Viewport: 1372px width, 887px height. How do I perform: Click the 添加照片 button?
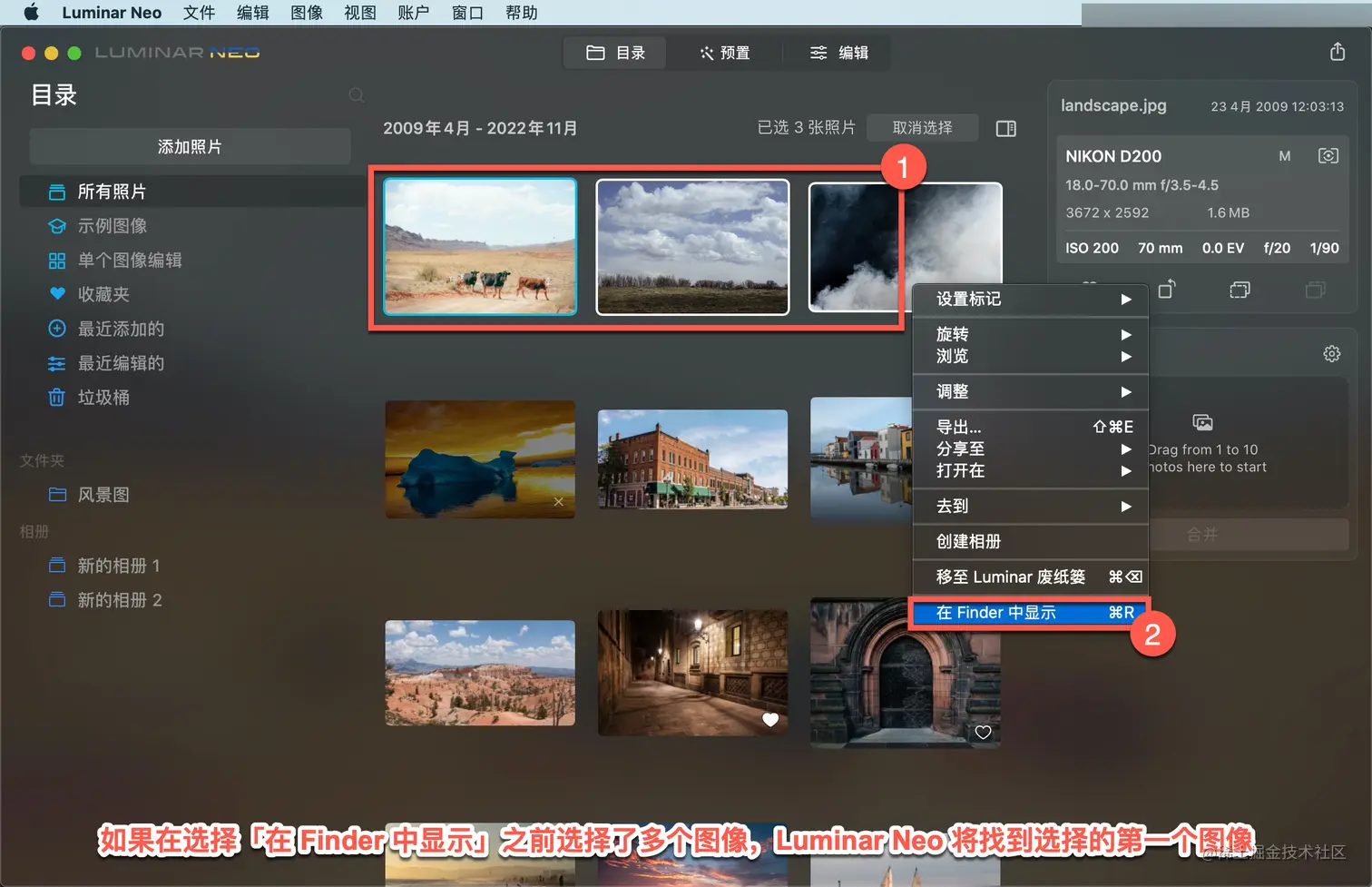[190, 146]
